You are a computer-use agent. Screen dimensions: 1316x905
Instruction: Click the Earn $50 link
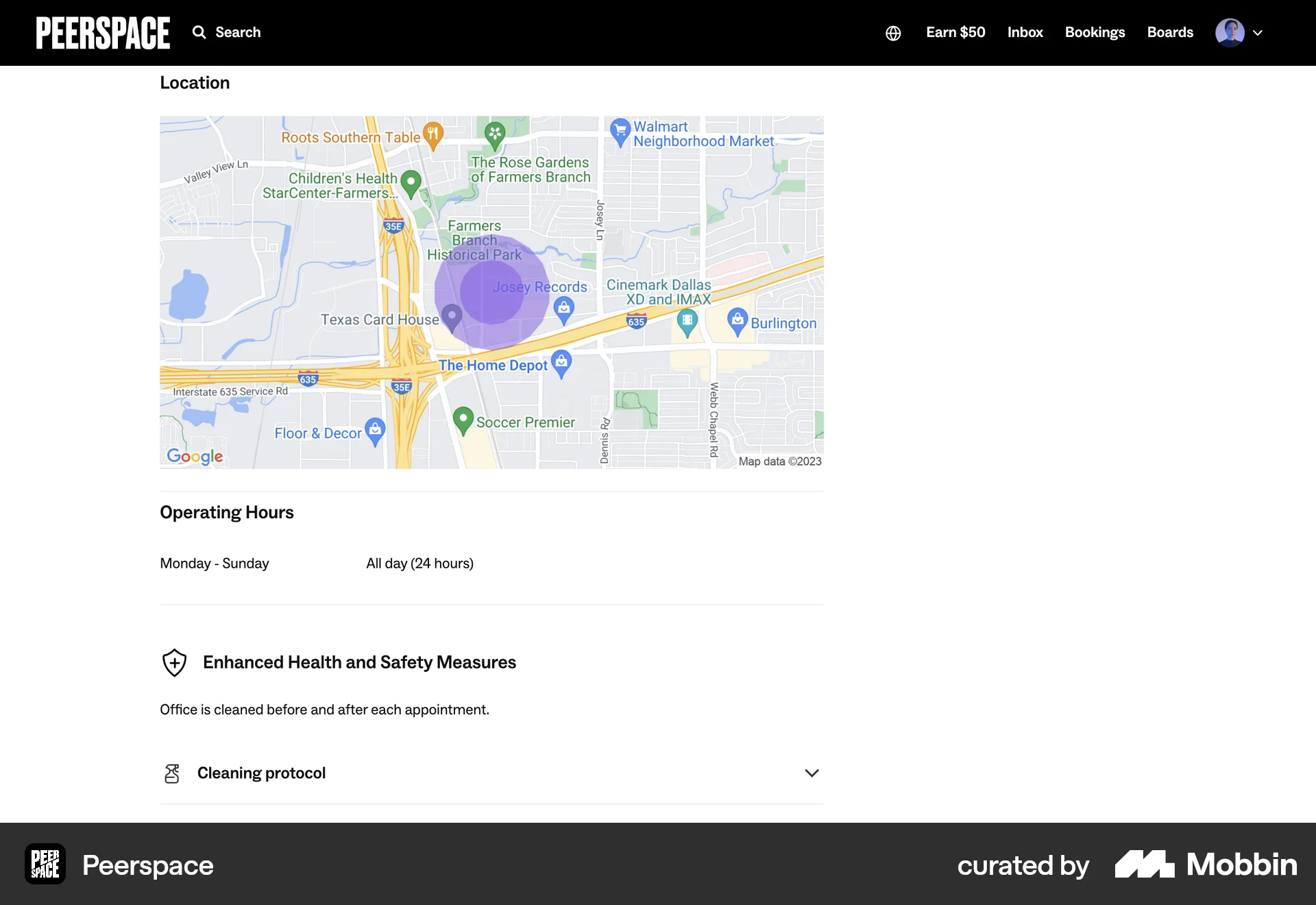coord(955,32)
